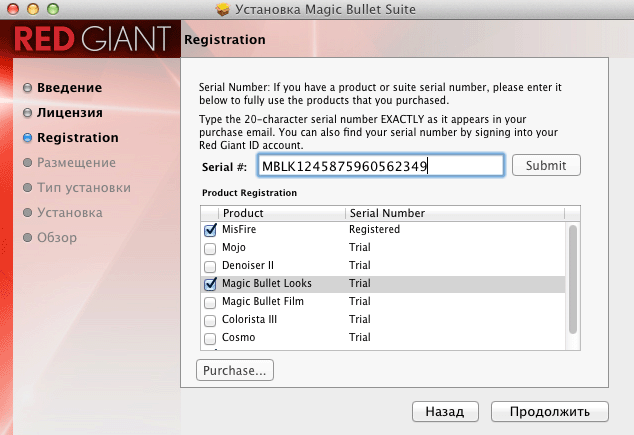Click the Trial status of Magic Bullet Film
Screen dimensions: 634x435
pos(360,301)
